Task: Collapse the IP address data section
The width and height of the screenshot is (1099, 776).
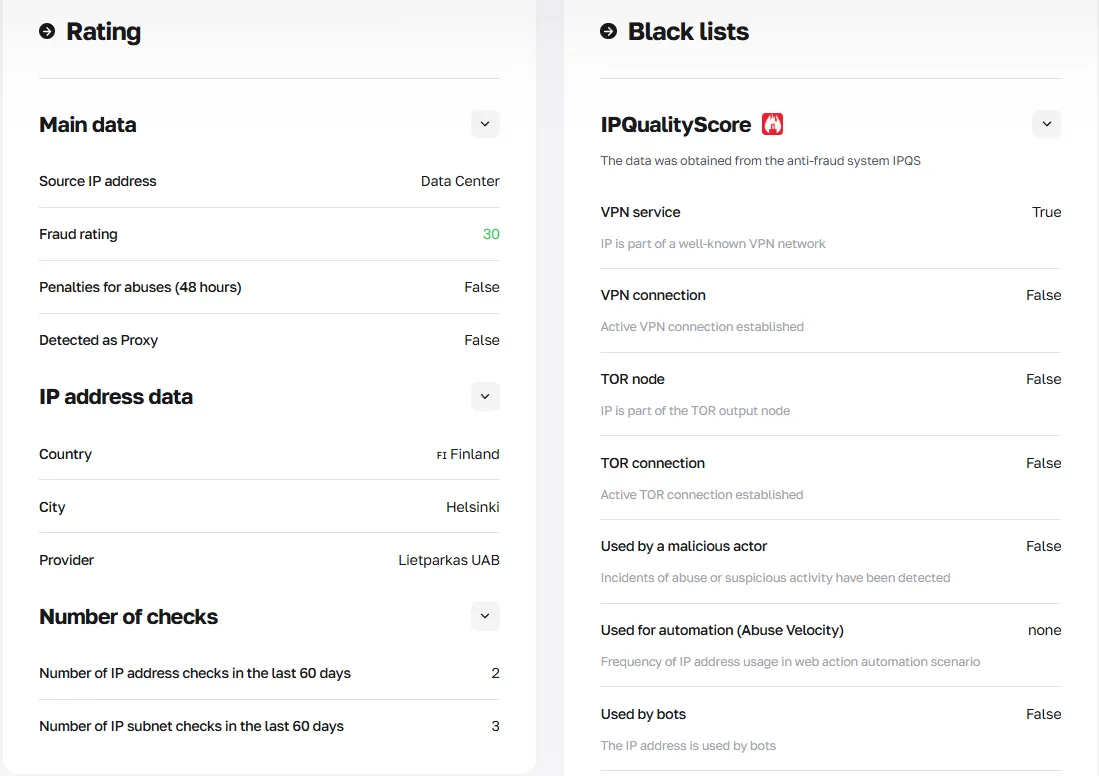Action: tap(485, 396)
